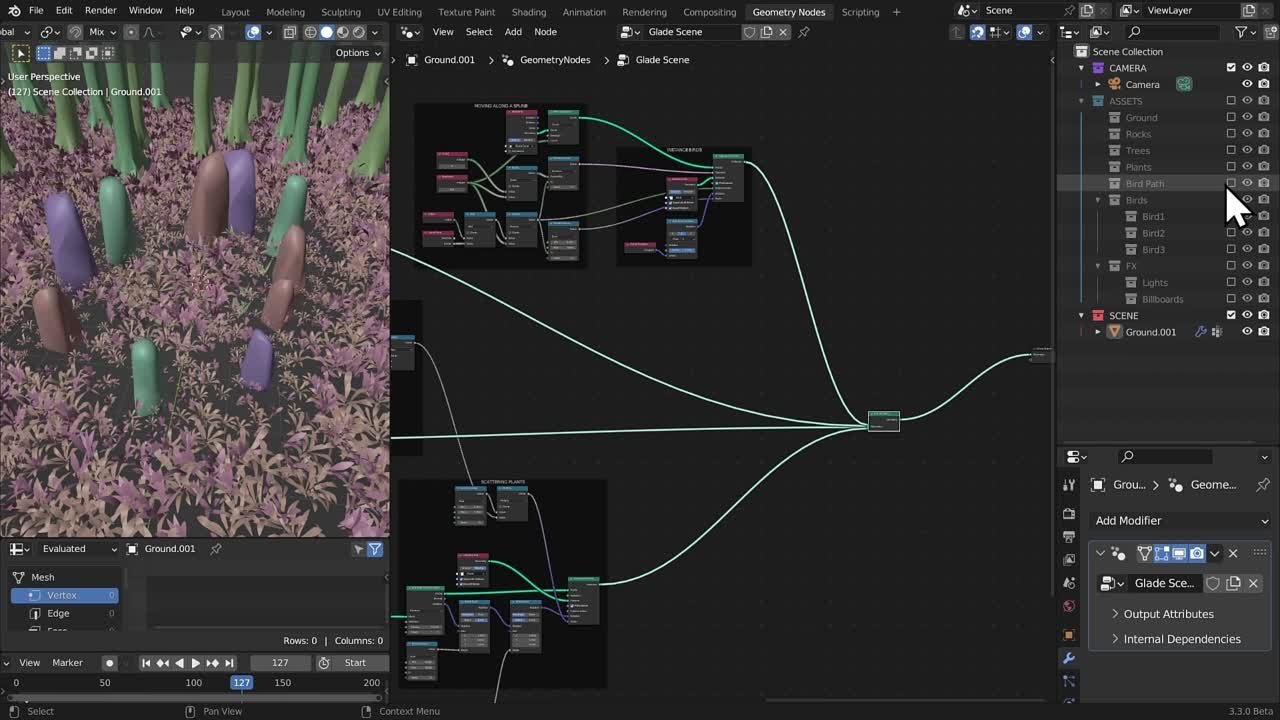The height and width of the screenshot is (720, 1280).
Task: Select Vertex domain in spreadsheet
Action: point(66,595)
